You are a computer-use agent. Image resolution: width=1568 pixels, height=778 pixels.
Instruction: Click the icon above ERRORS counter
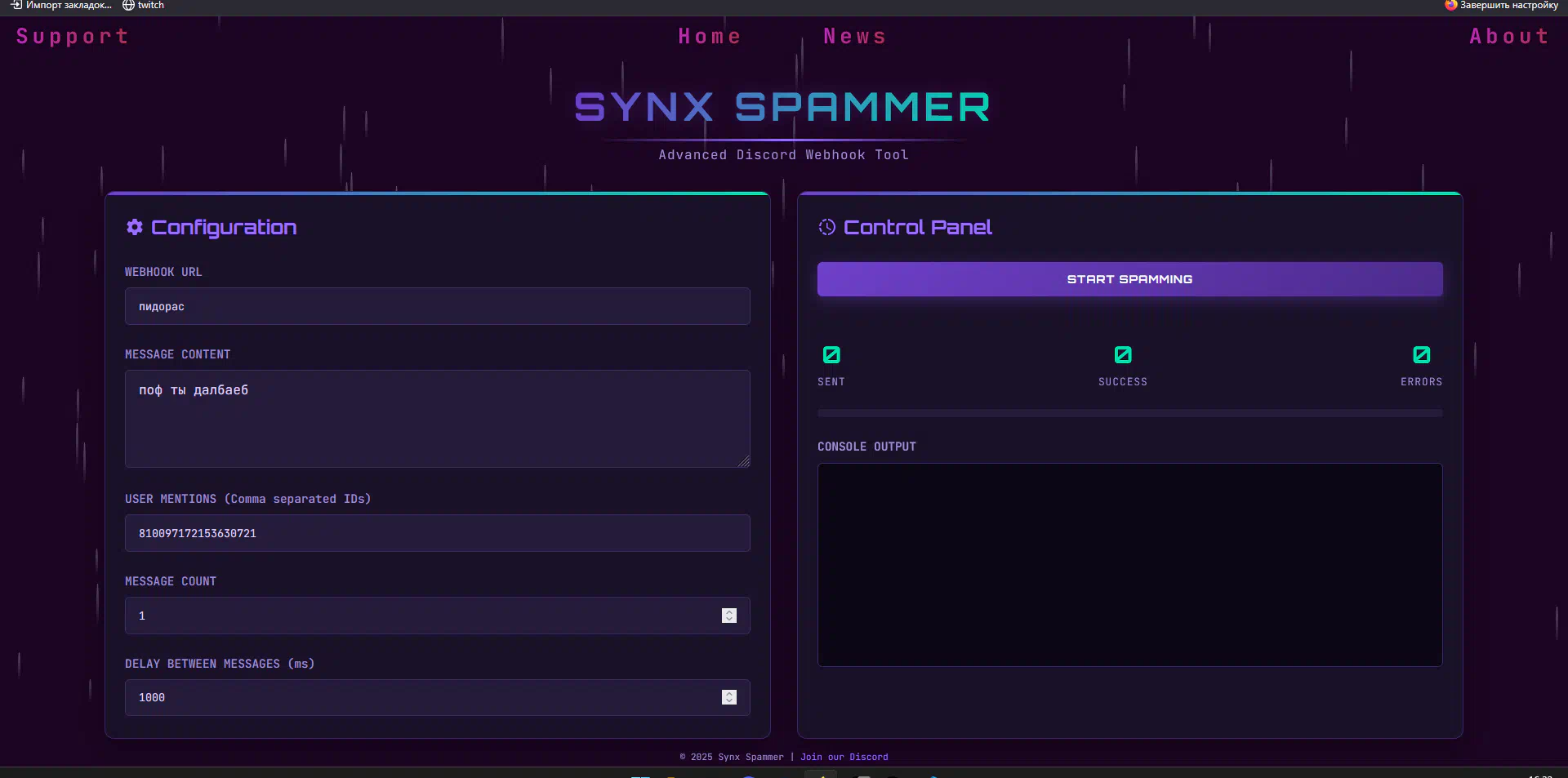point(1422,354)
